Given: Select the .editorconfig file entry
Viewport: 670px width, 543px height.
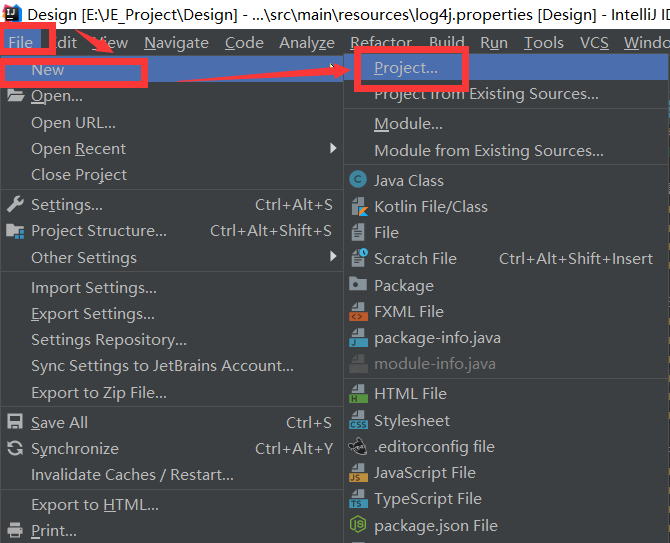Looking at the screenshot, I should (x=434, y=447).
